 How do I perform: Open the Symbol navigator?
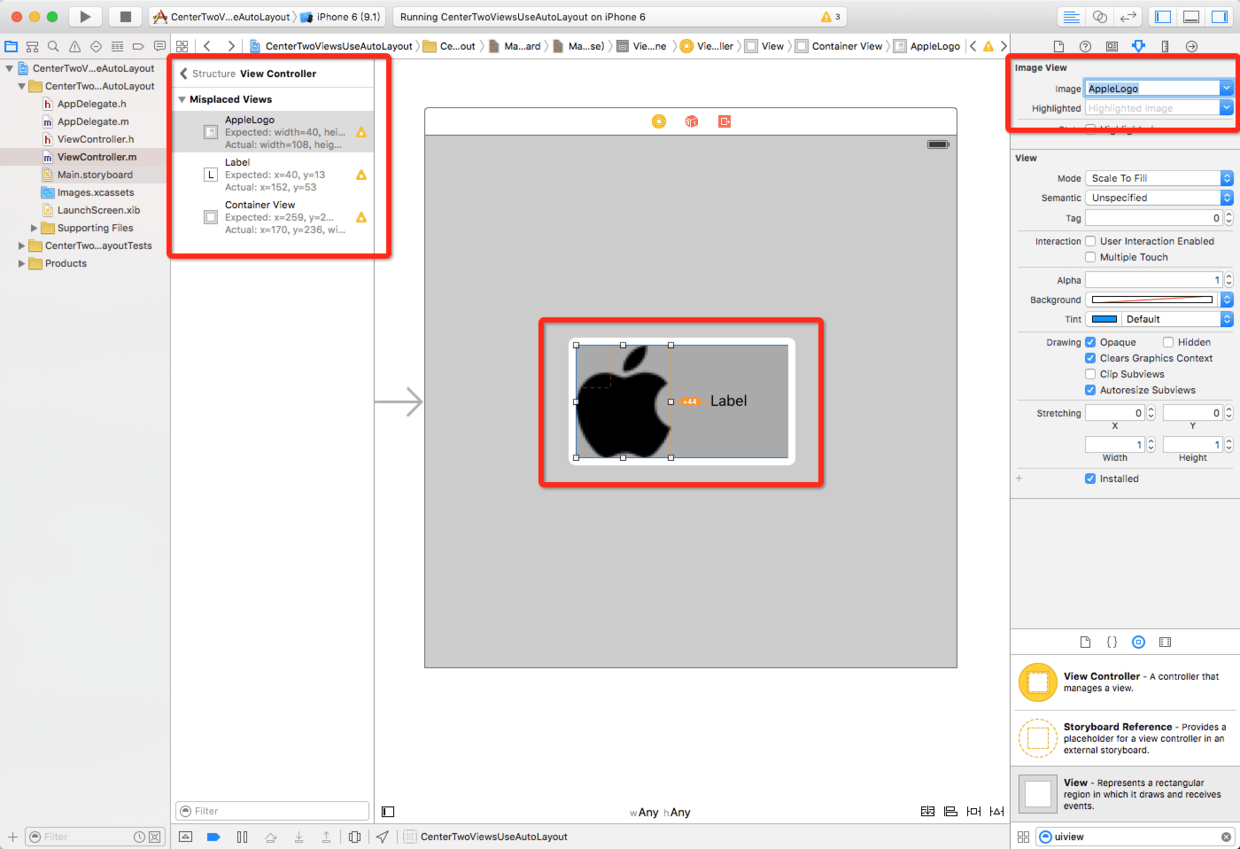pyautogui.click(x=32, y=46)
